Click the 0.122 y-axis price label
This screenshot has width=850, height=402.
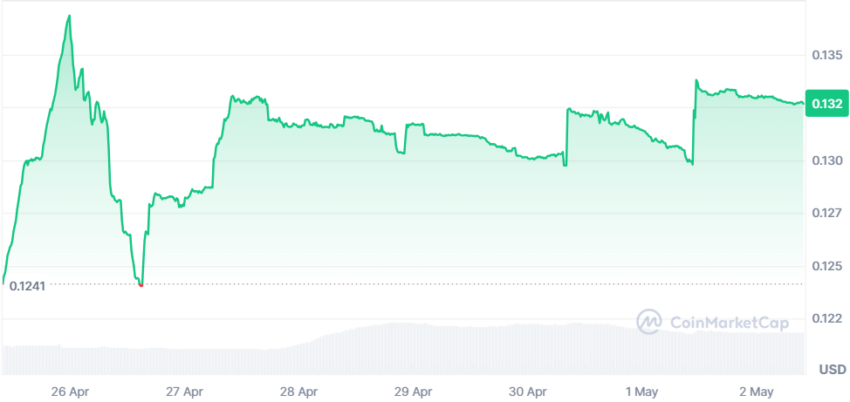pyautogui.click(x=827, y=319)
